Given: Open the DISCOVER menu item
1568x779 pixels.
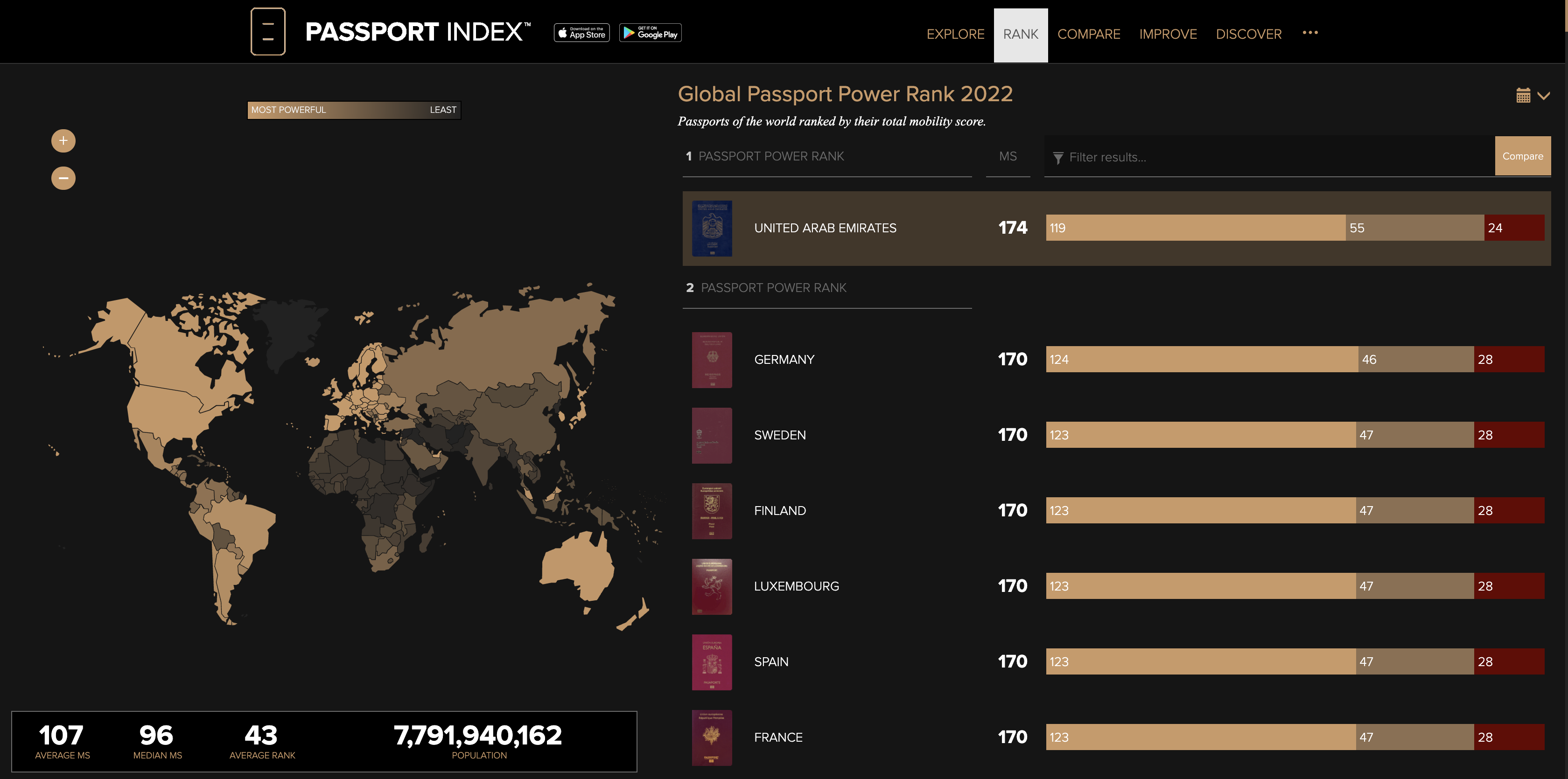Looking at the screenshot, I should [x=1248, y=34].
